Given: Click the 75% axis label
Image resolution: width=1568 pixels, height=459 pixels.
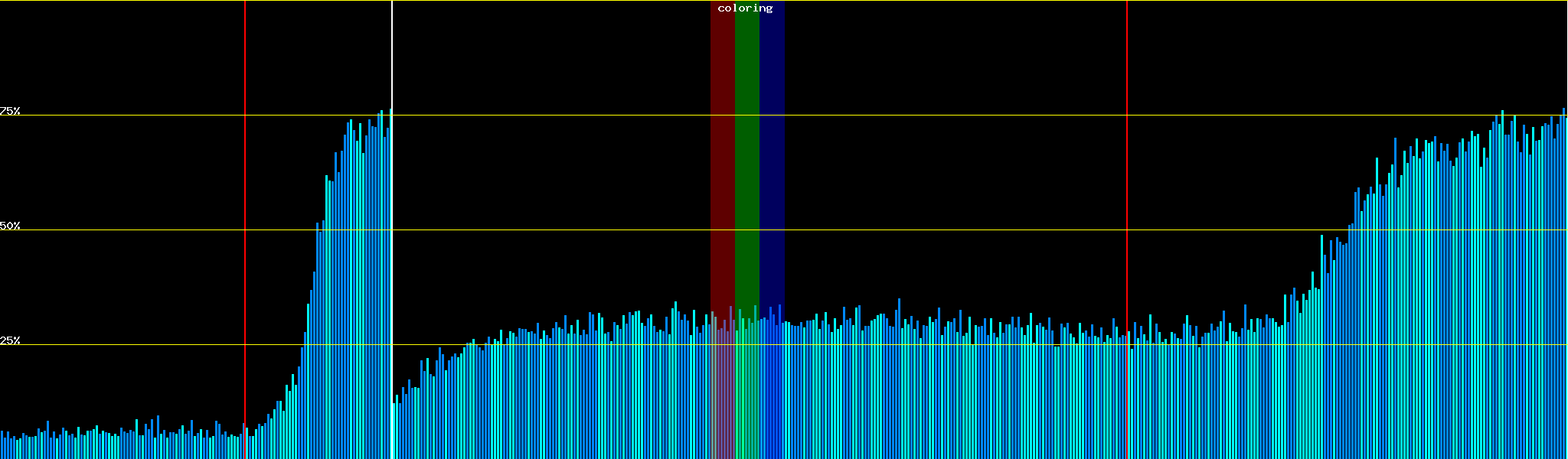Looking at the screenshot, I should click(10, 111).
